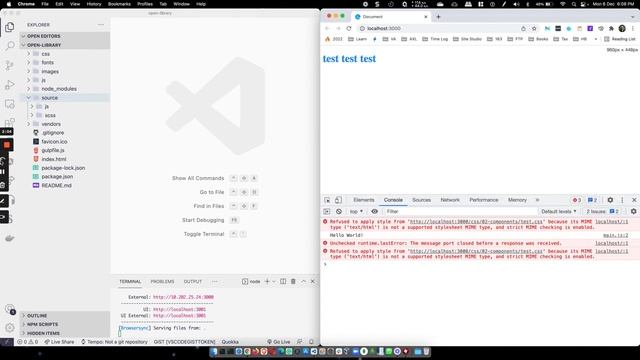Click Quokka in the status bar
This screenshot has width=640, height=360.
pos(230,342)
